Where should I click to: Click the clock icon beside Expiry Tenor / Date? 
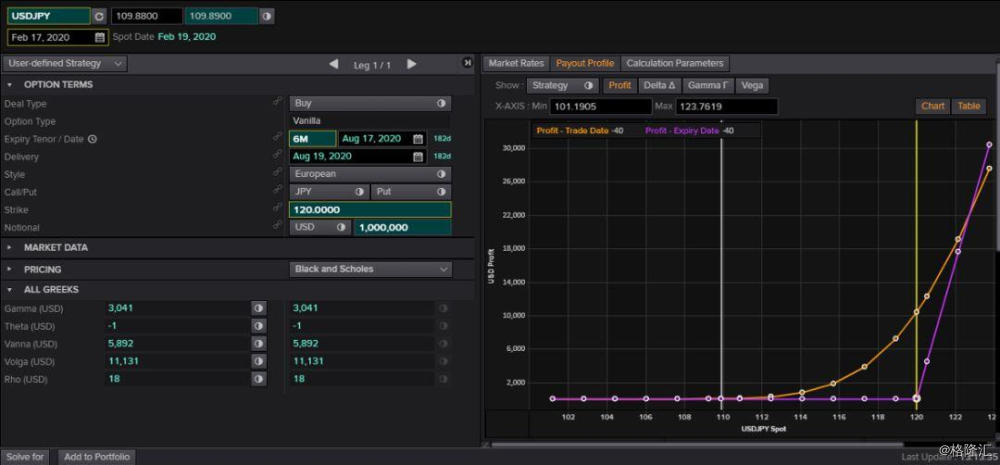(x=92, y=139)
